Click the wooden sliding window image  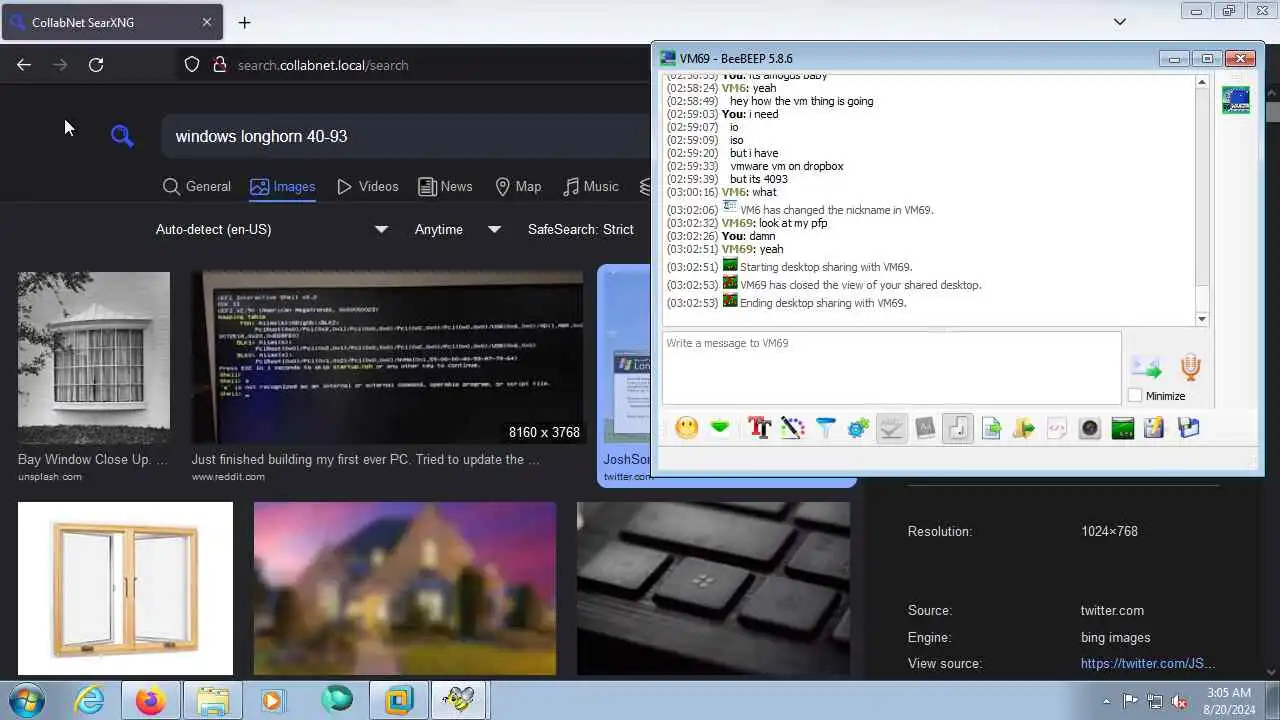coord(125,589)
